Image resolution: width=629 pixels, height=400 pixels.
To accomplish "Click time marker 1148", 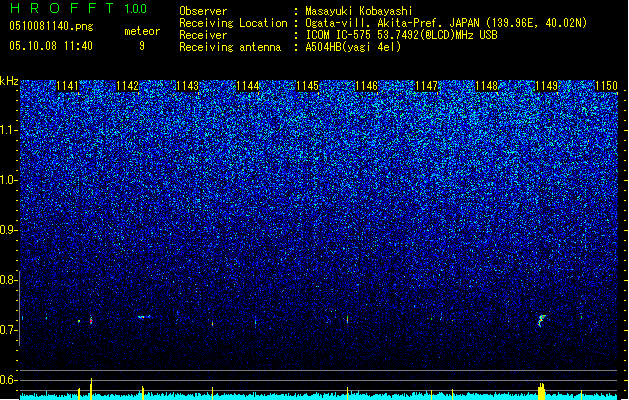I will tap(487, 86).
